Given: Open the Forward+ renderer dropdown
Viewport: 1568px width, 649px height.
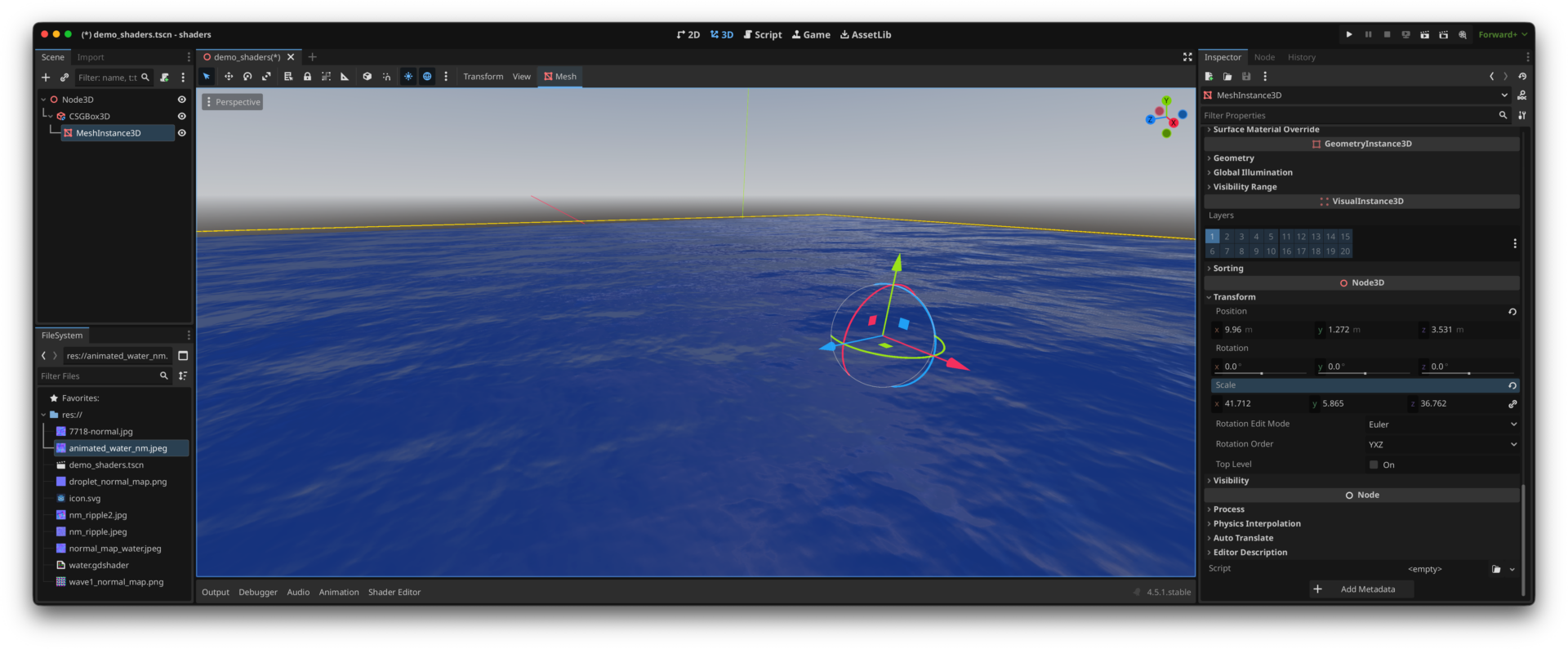Looking at the screenshot, I should 1503,34.
